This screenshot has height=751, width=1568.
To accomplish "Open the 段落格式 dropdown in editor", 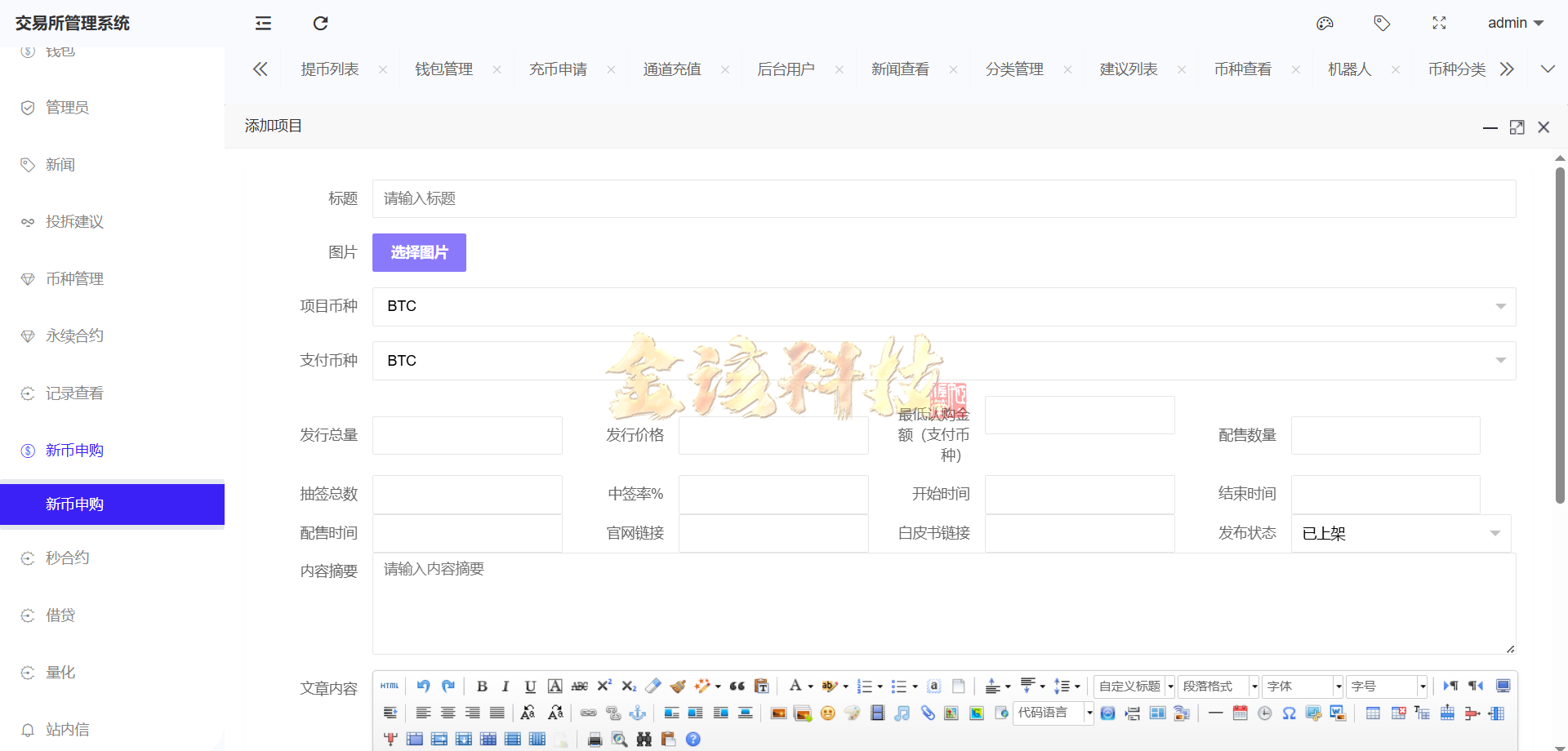I will (x=1217, y=687).
